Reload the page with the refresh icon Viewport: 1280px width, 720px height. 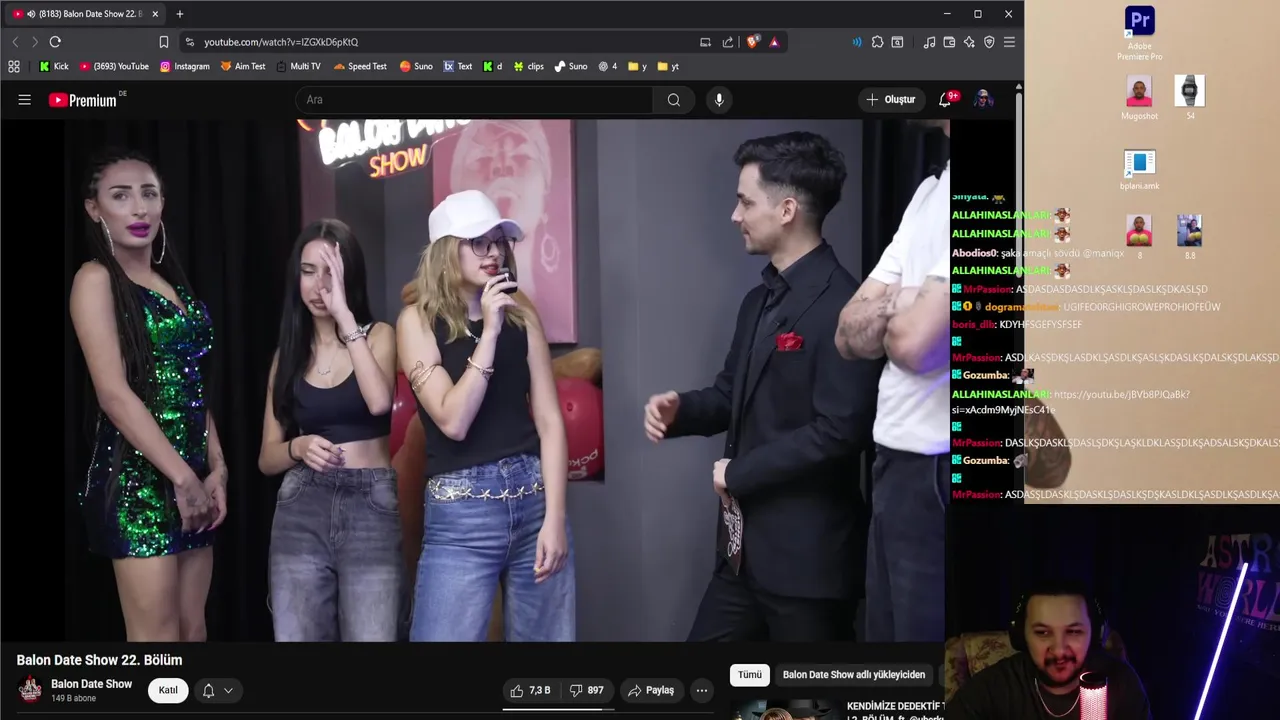coord(55,42)
